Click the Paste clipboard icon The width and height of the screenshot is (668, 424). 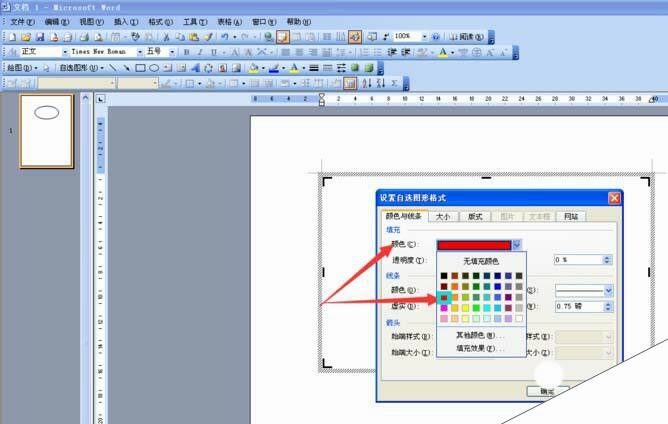point(194,37)
